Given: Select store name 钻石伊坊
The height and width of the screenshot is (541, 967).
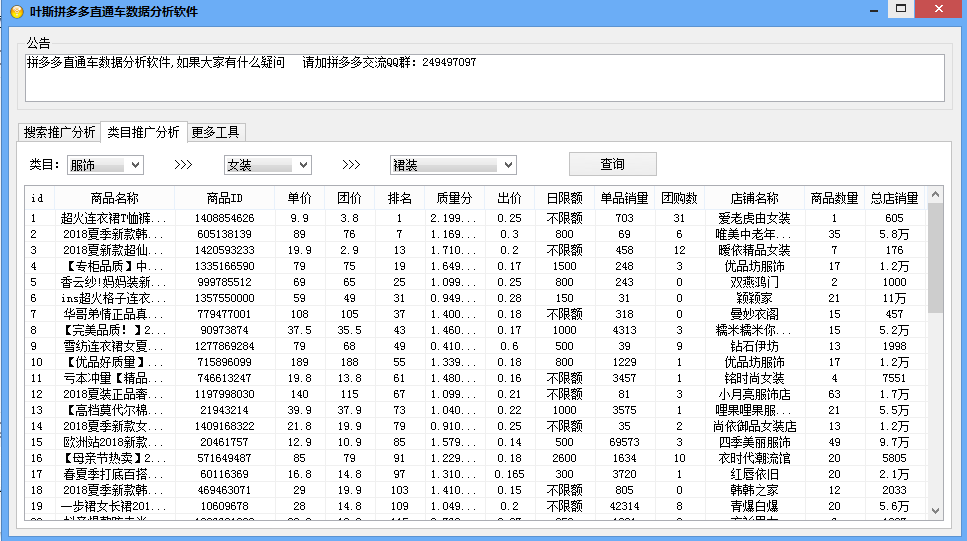Looking at the screenshot, I should pyautogui.click(x=754, y=346).
